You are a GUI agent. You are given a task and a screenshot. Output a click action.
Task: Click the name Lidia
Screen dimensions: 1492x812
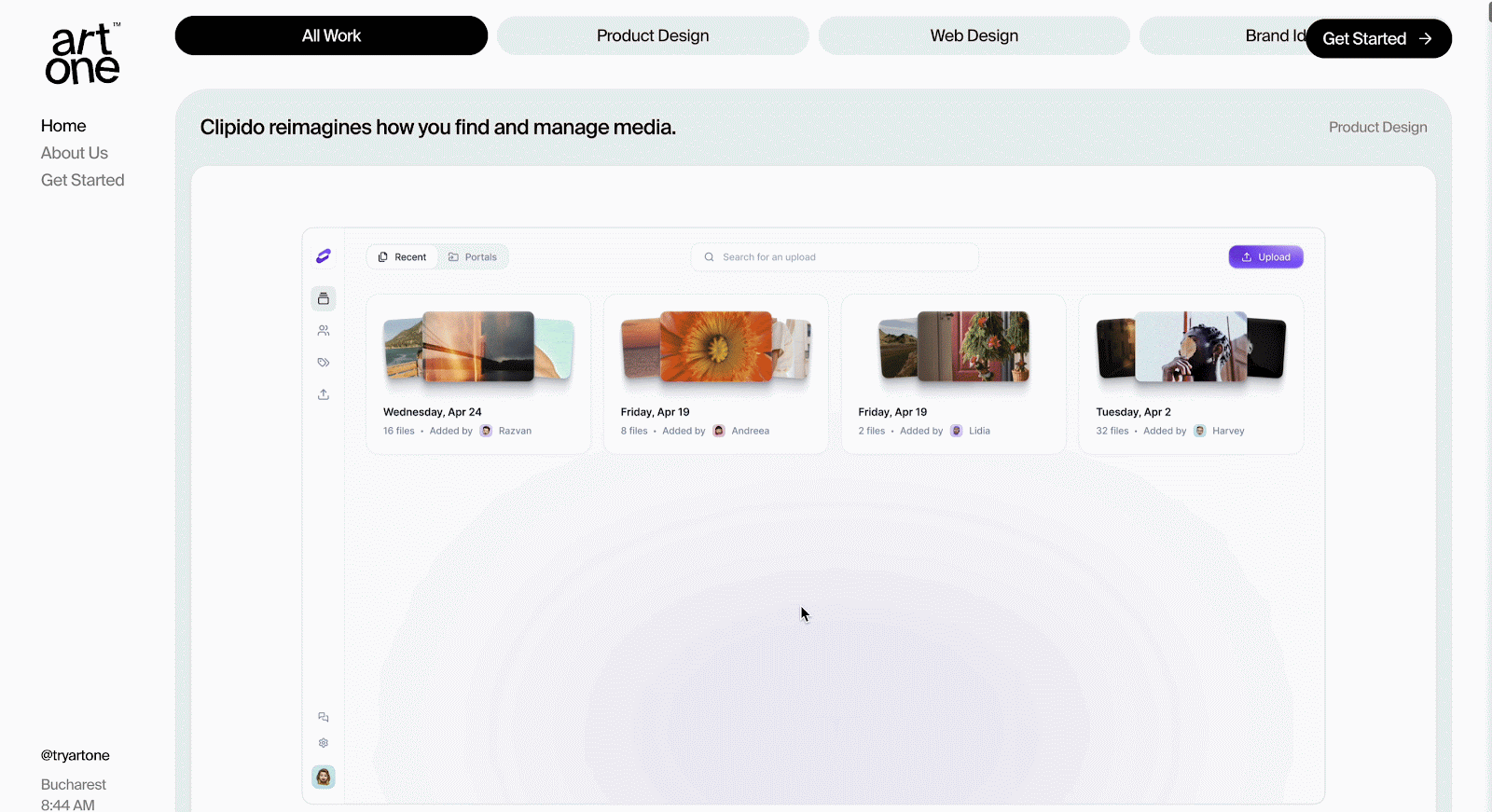[x=979, y=431]
